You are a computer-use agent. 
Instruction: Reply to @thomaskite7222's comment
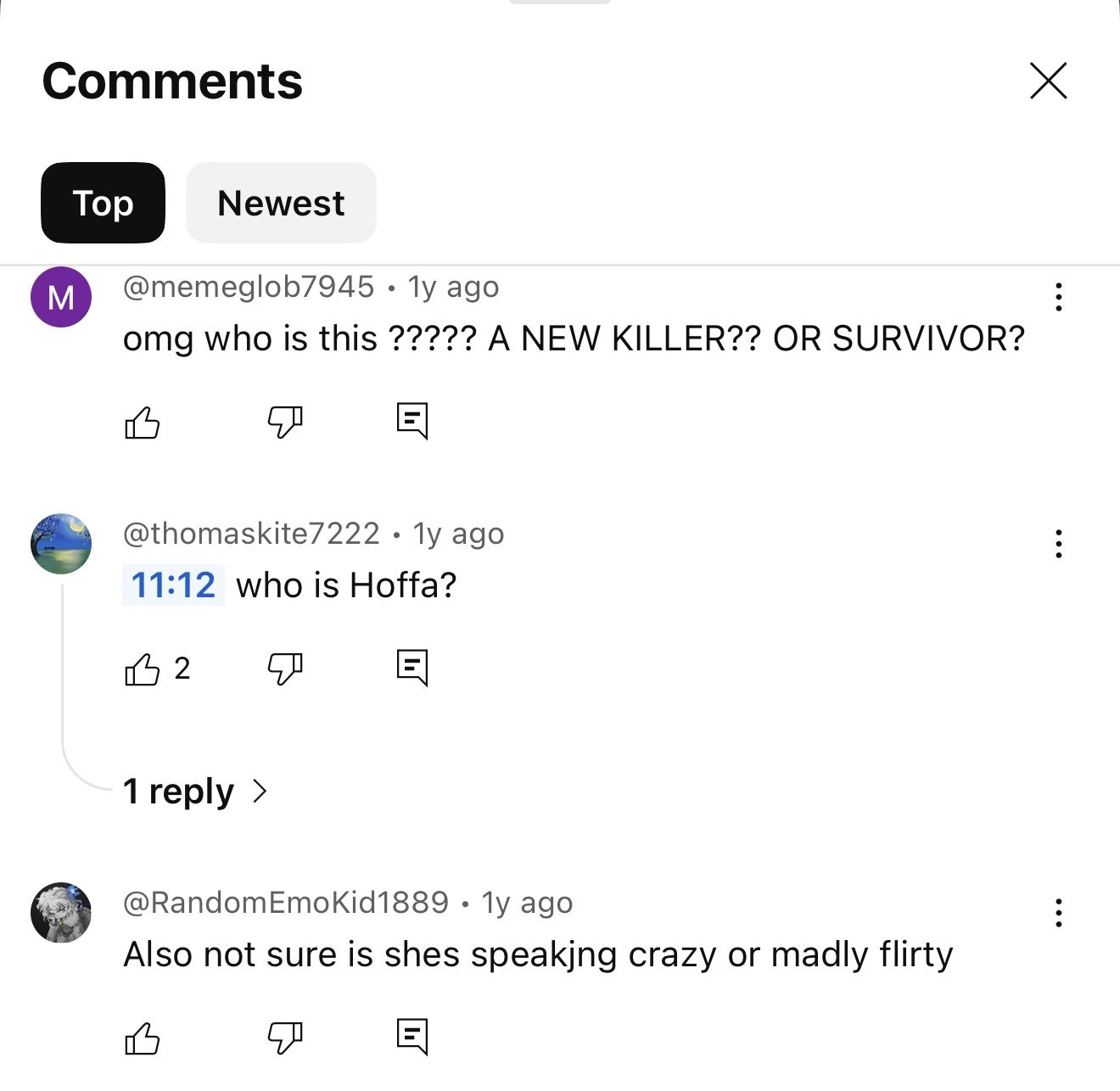coord(412,669)
